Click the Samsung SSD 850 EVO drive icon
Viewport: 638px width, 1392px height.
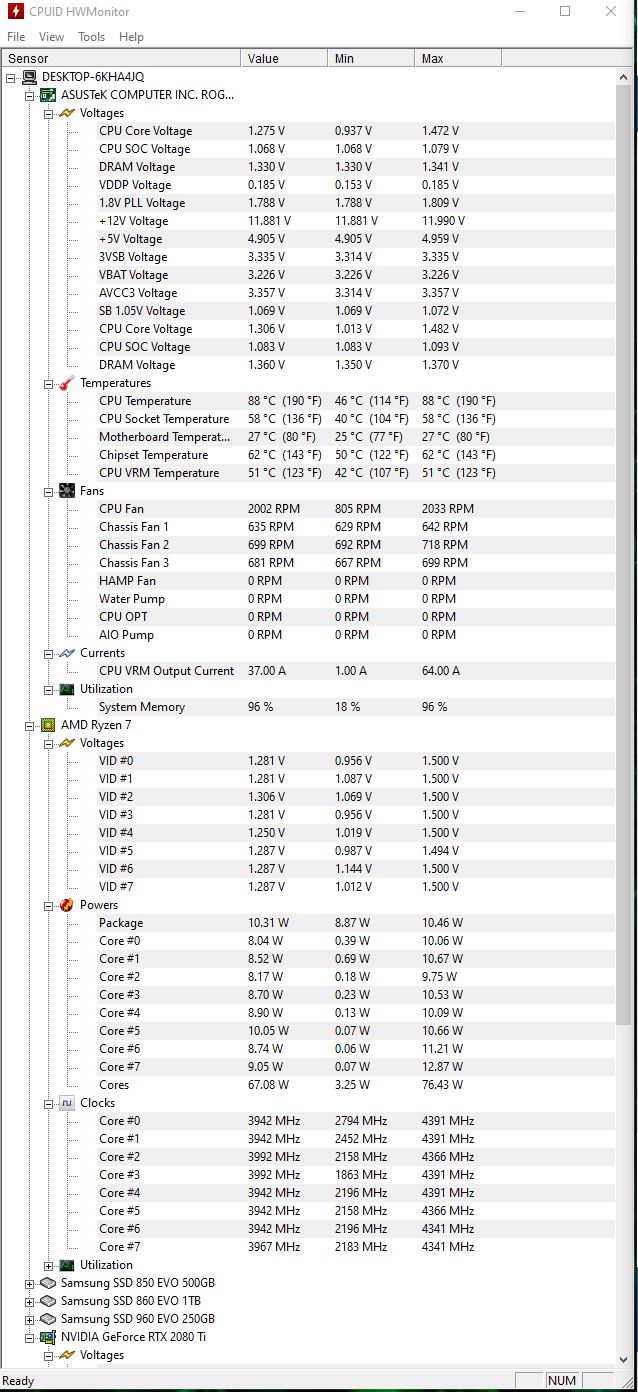point(47,1283)
